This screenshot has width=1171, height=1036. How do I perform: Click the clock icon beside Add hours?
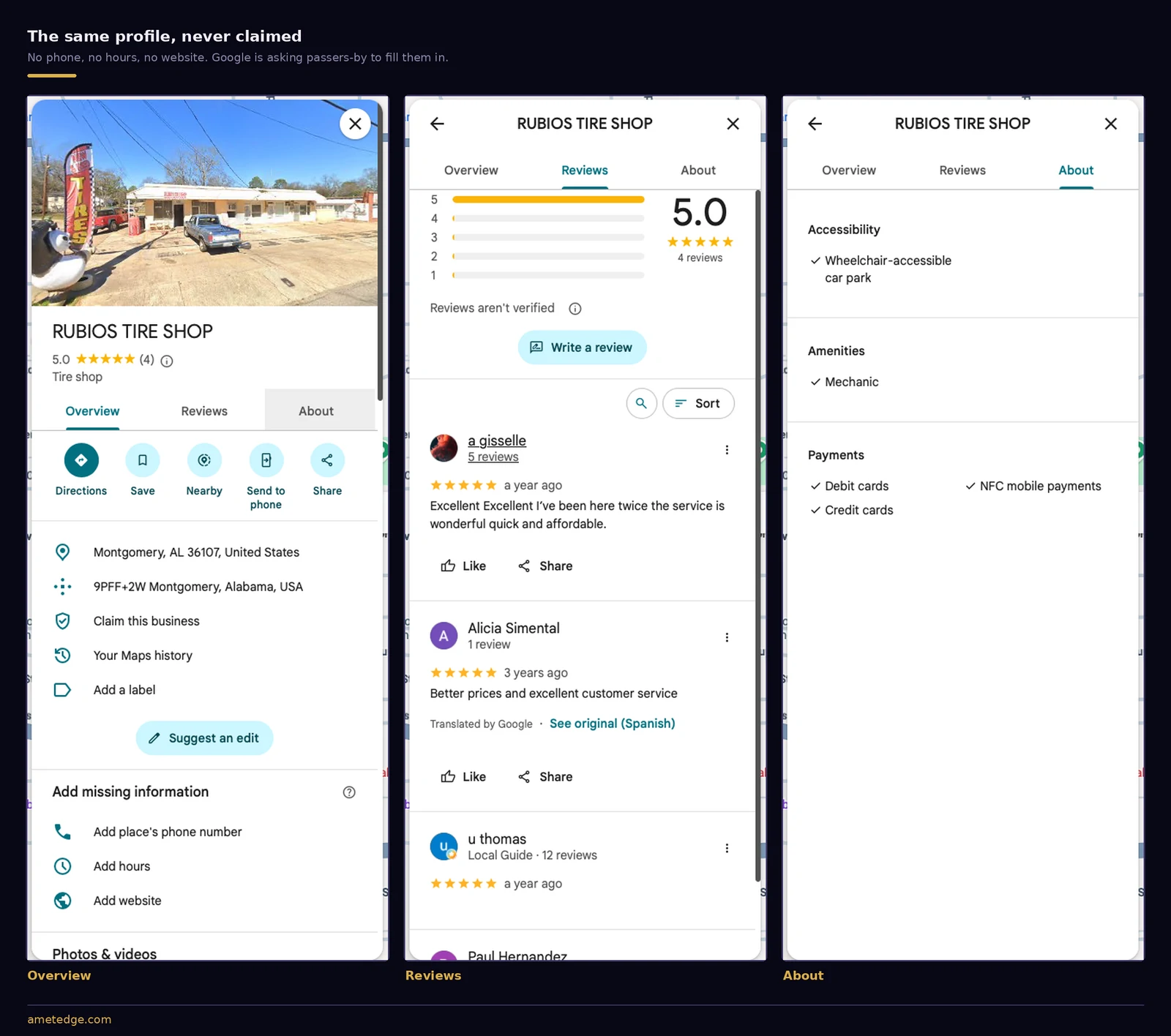[x=63, y=866]
